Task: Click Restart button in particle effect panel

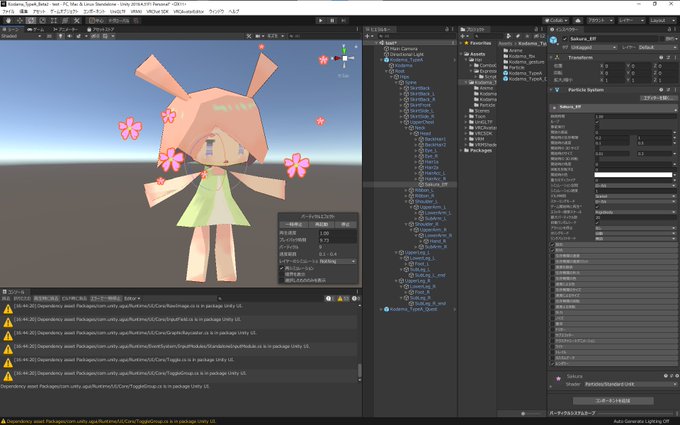Action: 321,224
